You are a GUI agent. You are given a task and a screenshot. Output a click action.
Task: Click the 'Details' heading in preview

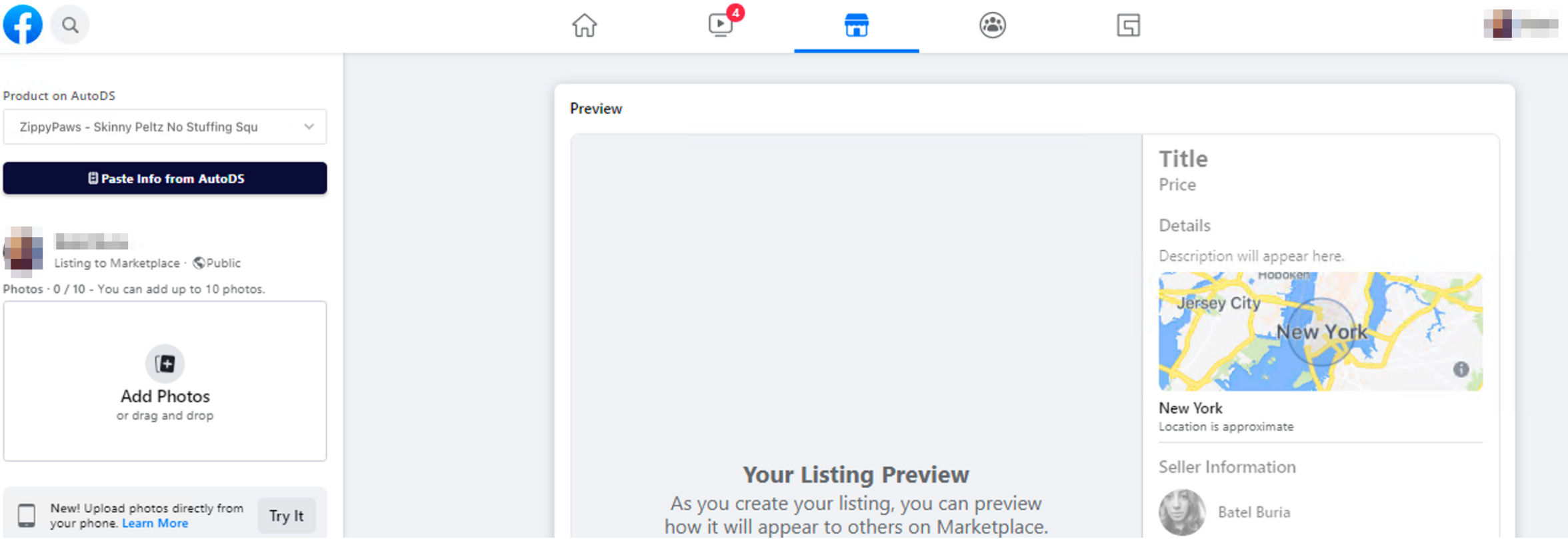pyautogui.click(x=1185, y=225)
